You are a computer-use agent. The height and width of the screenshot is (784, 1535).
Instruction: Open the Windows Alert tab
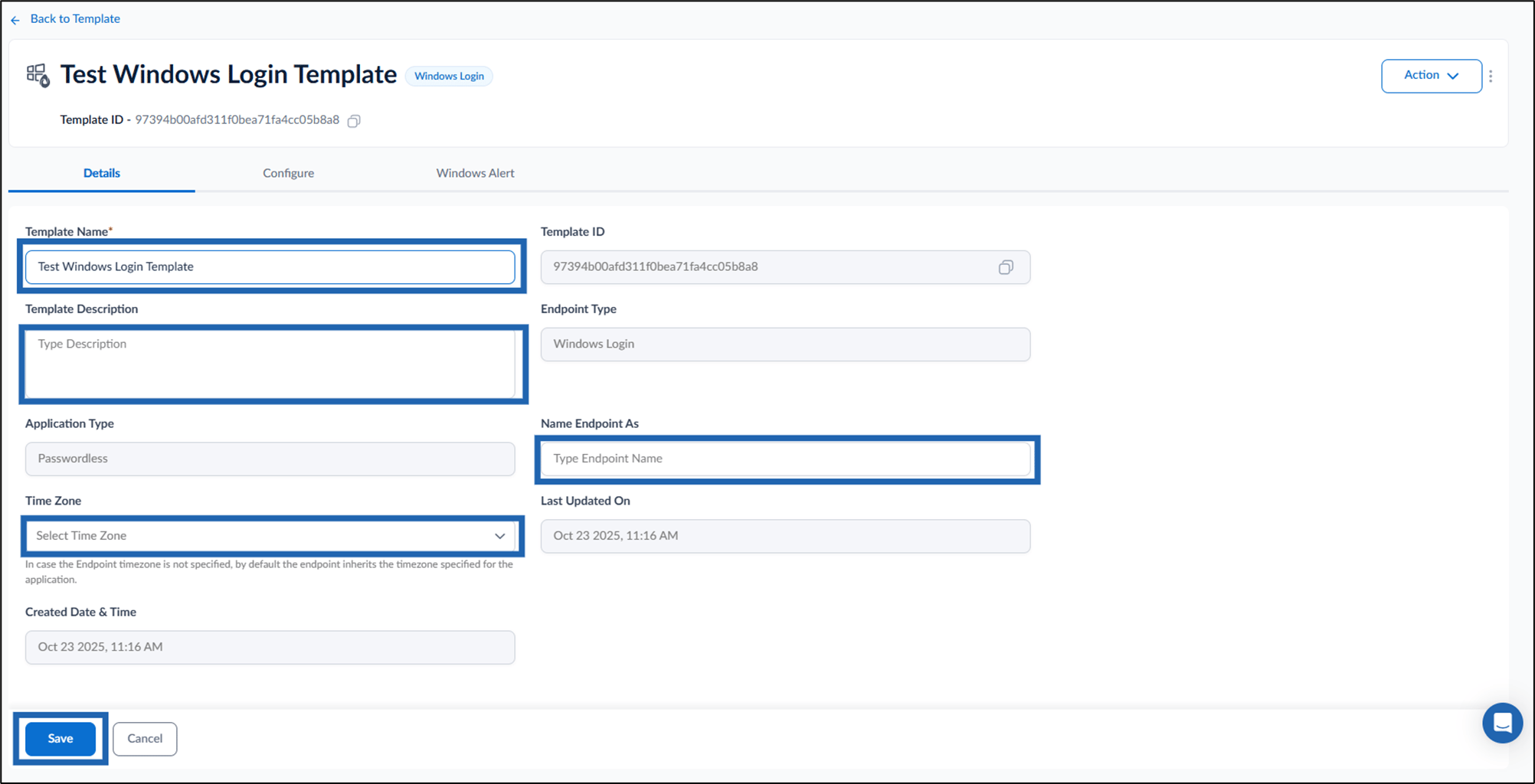point(475,173)
